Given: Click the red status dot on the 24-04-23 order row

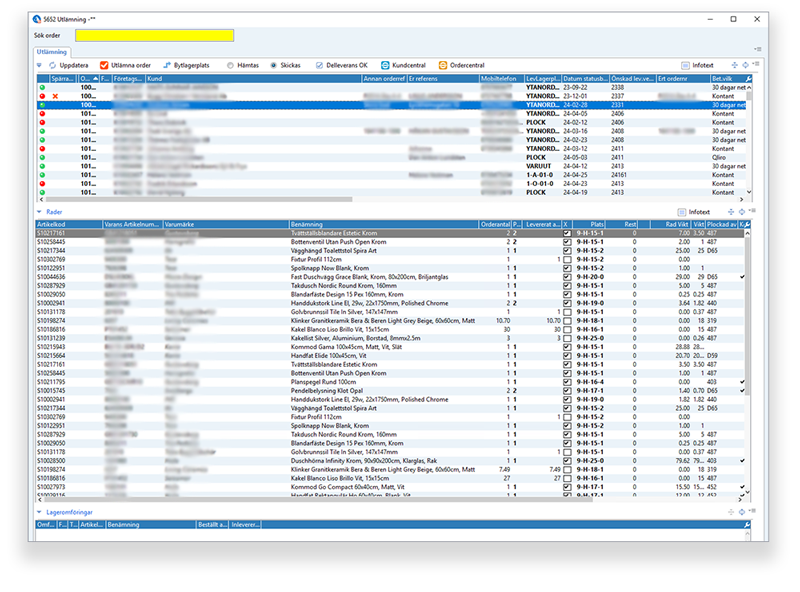Looking at the screenshot, I should click(42, 183).
